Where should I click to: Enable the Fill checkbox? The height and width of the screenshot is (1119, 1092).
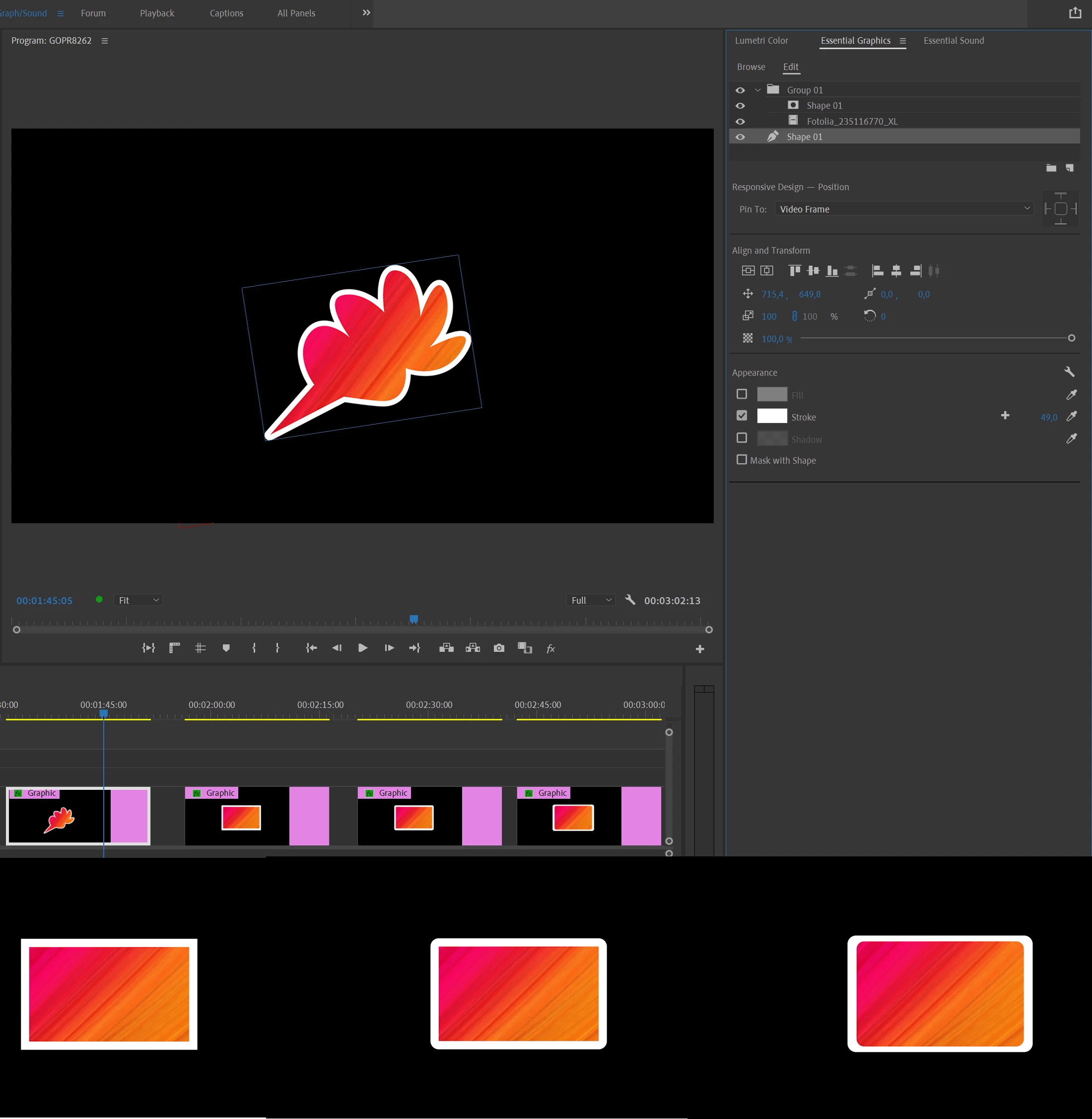pos(742,394)
